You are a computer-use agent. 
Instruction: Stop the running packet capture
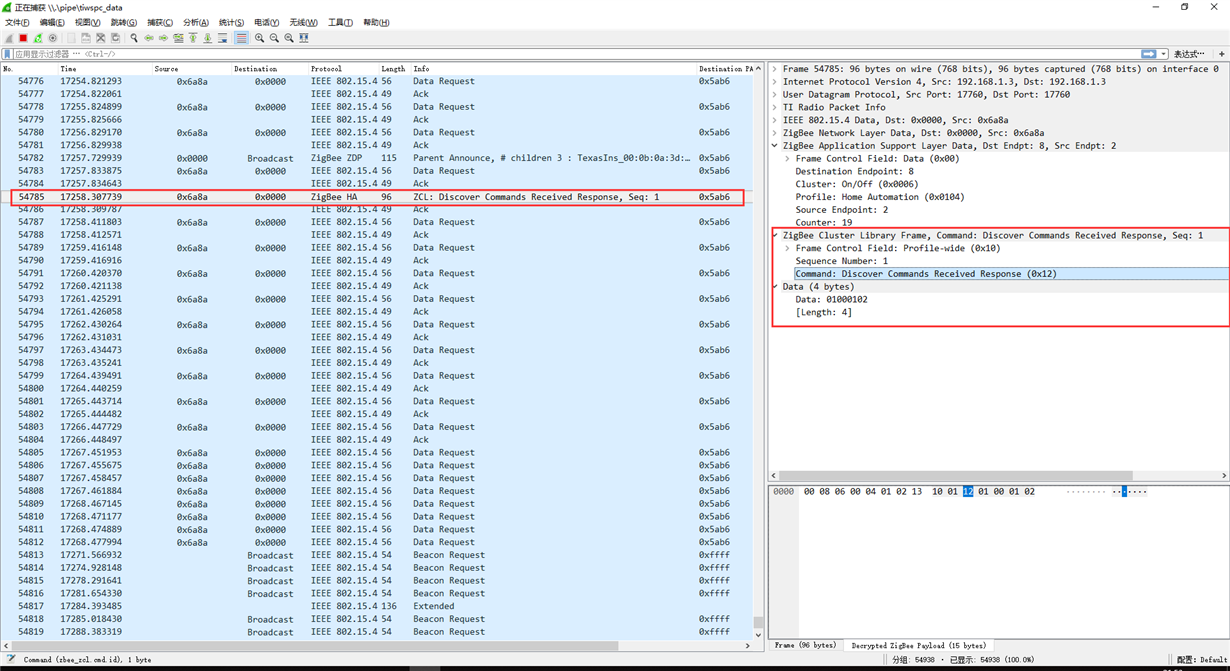click(x=23, y=38)
